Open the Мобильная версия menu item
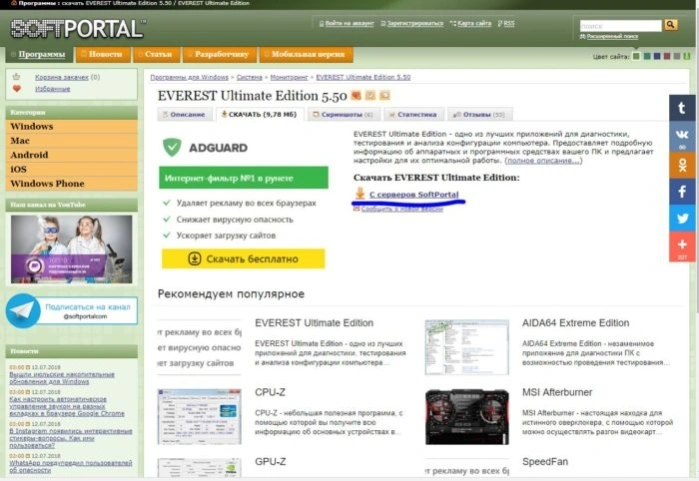This screenshot has height=481, width=699. click(x=306, y=54)
